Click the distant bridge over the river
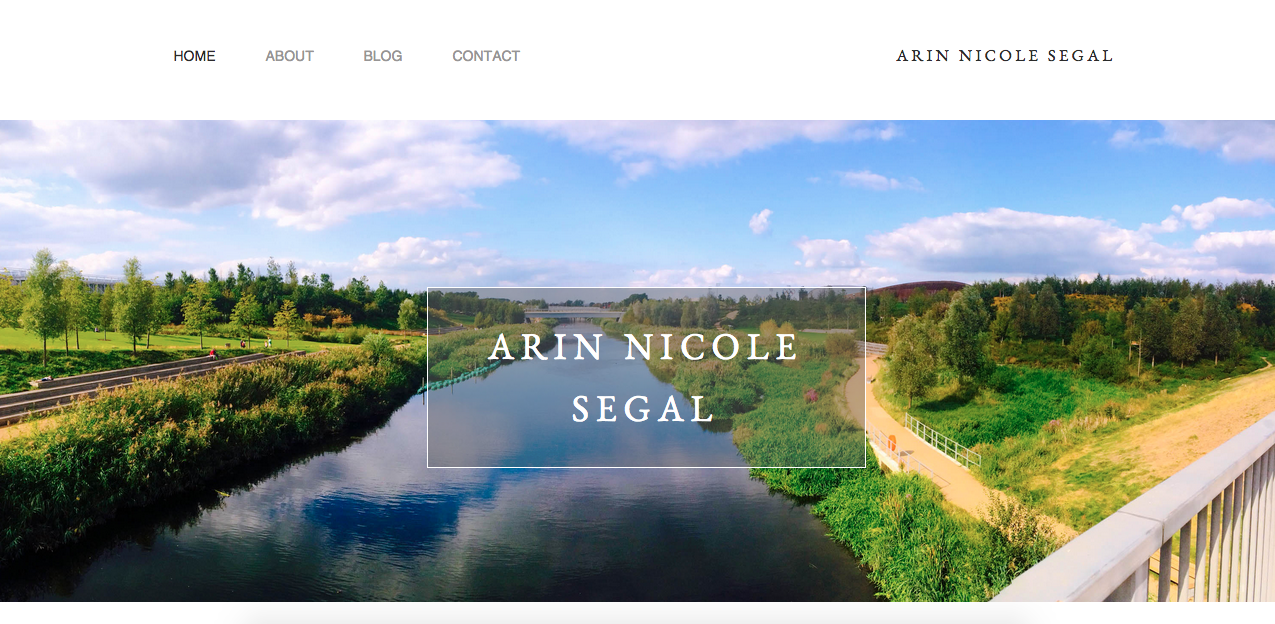This screenshot has width=1275, height=624. coord(574,313)
